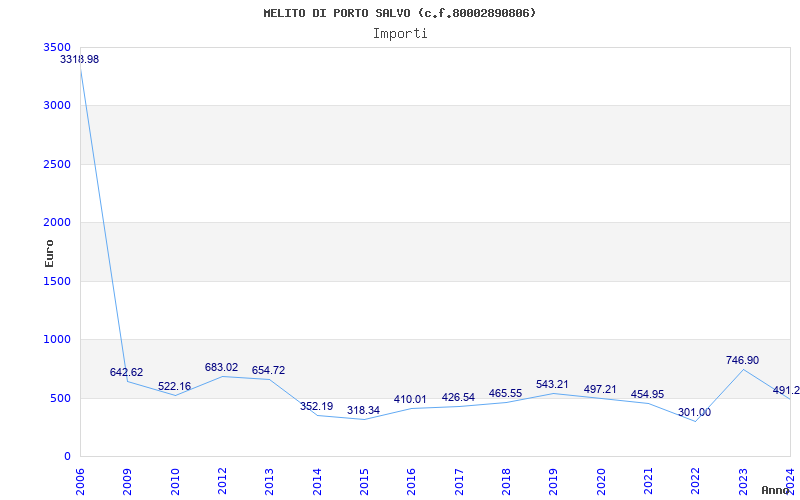The width and height of the screenshot is (800, 500).
Task: Click the y-axis tick 3500
Action: pyautogui.click(x=58, y=47)
